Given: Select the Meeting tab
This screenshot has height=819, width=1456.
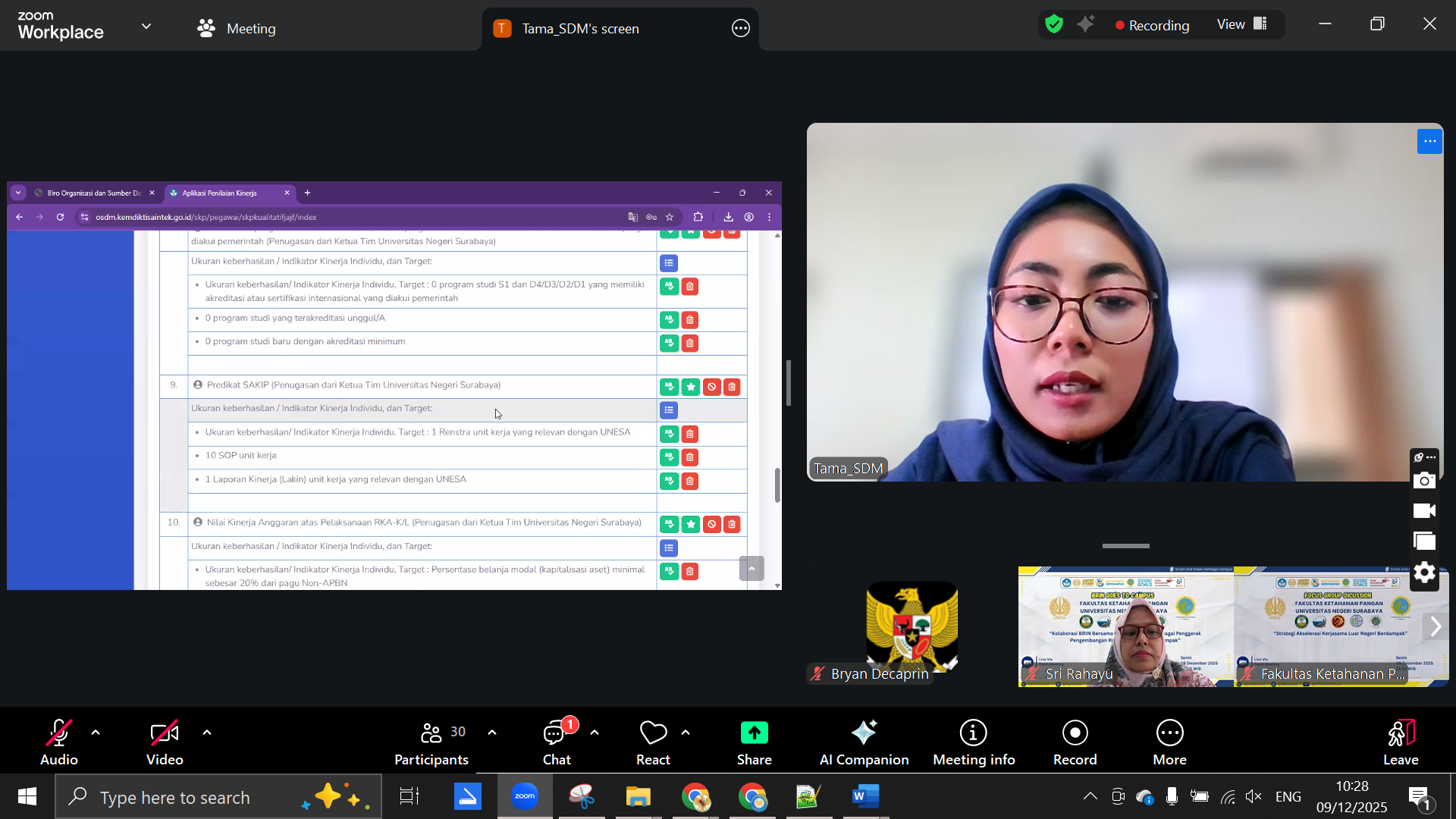Looking at the screenshot, I should (237, 28).
